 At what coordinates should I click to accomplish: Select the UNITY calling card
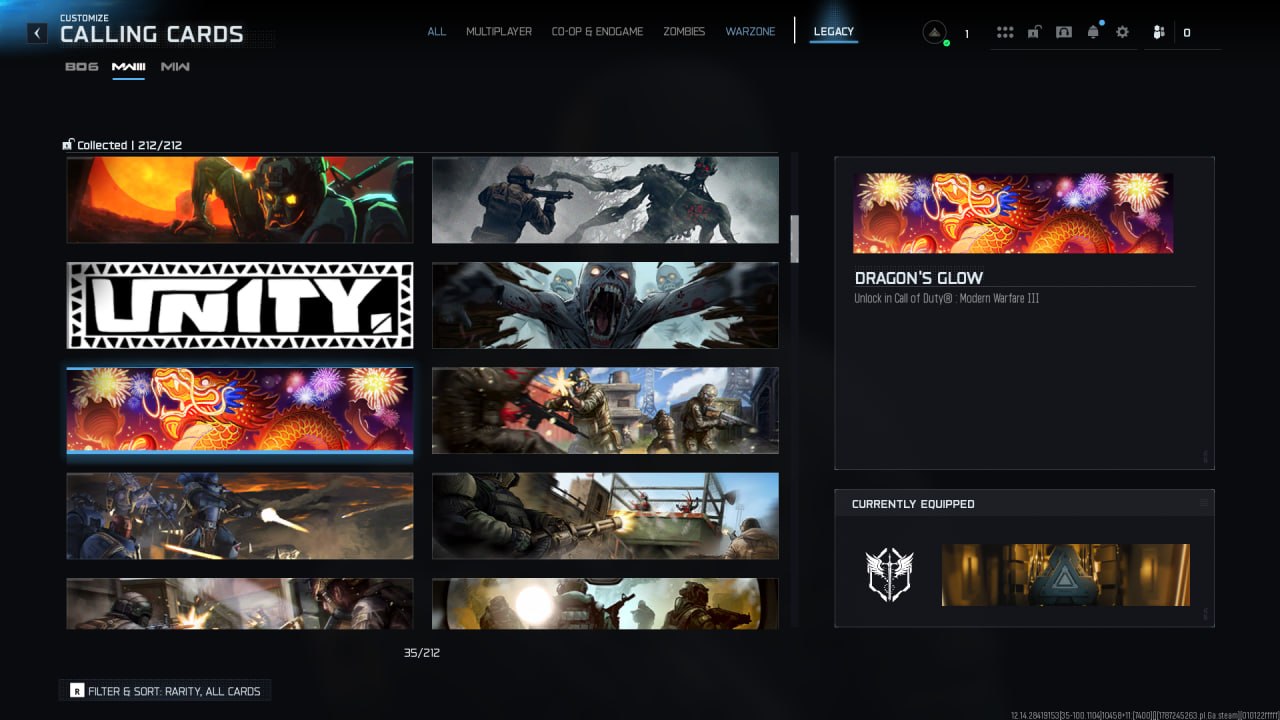click(x=240, y=306)
